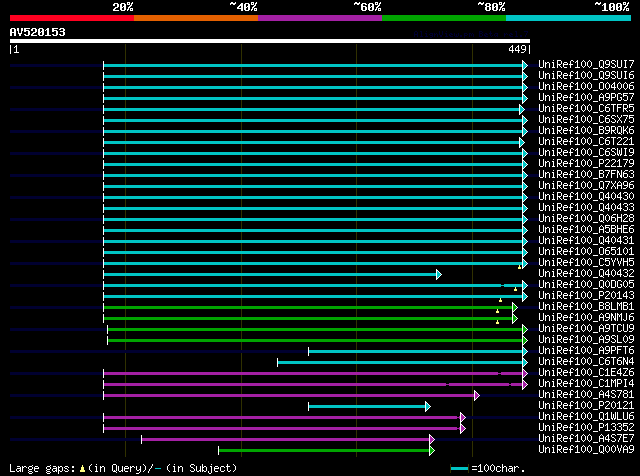Select the UniRef100_P22179 label
Viewport: 640px width, 476px height.
(x=586, y=164)
